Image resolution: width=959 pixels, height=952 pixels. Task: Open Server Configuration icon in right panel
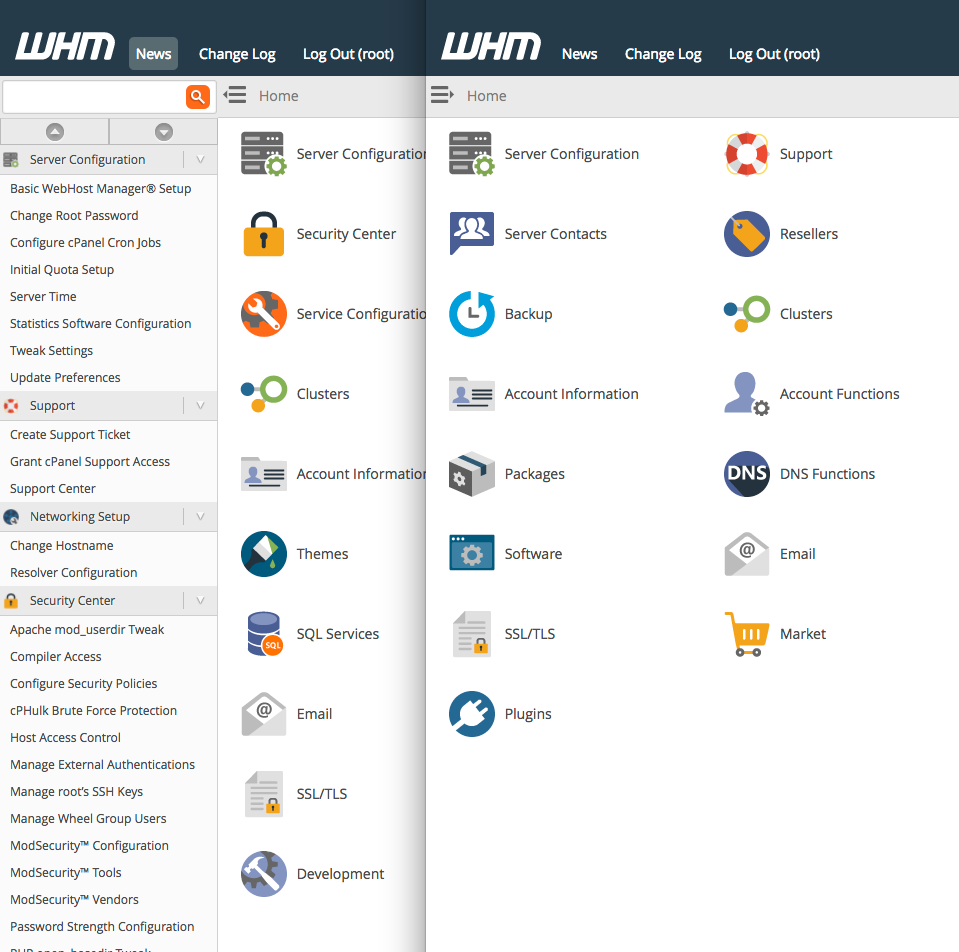pos(472,153)
